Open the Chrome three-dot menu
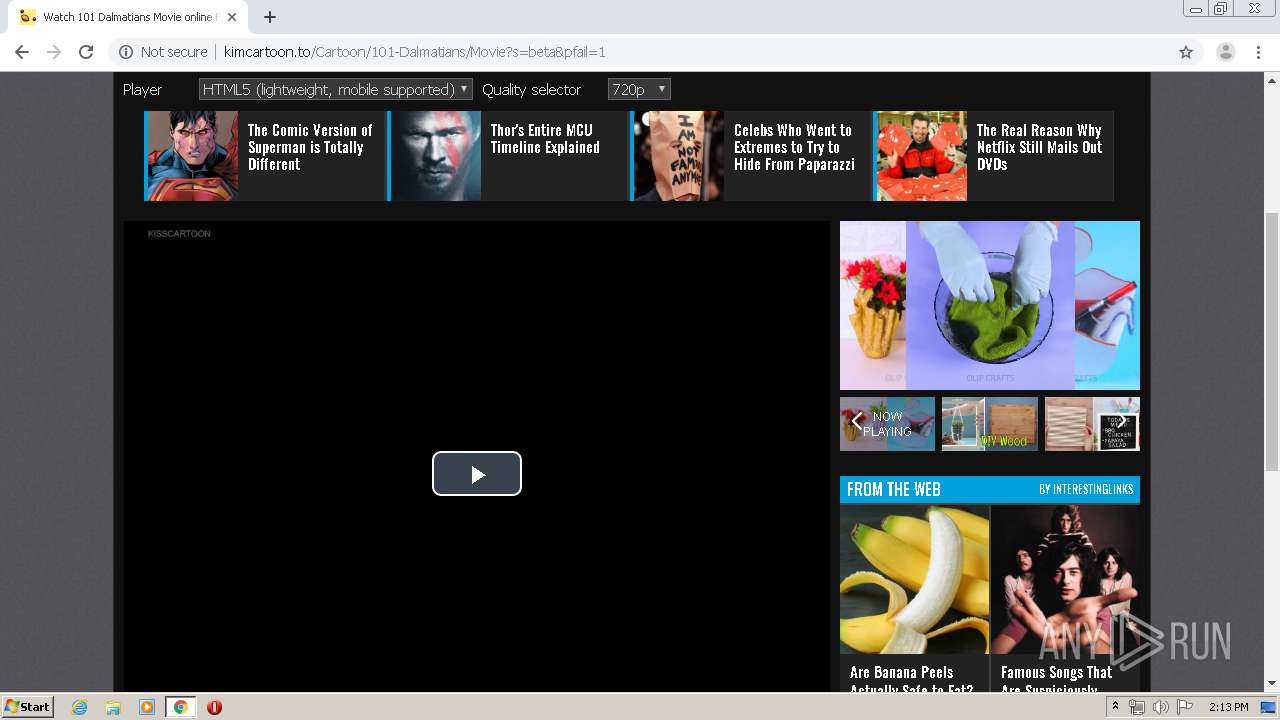Screen dimensions: 1280x720 [x=1258, y=52]
